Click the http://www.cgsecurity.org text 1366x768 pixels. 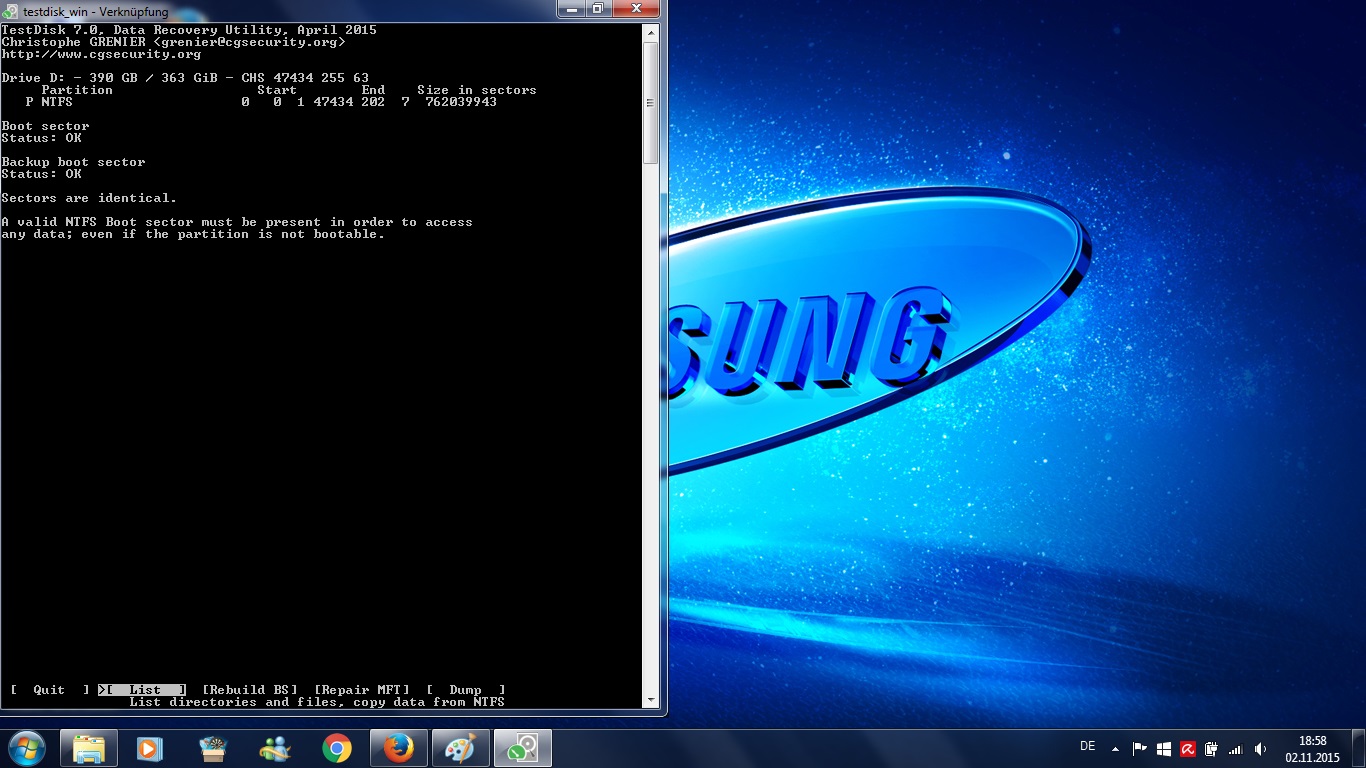(x=101, y=54)
